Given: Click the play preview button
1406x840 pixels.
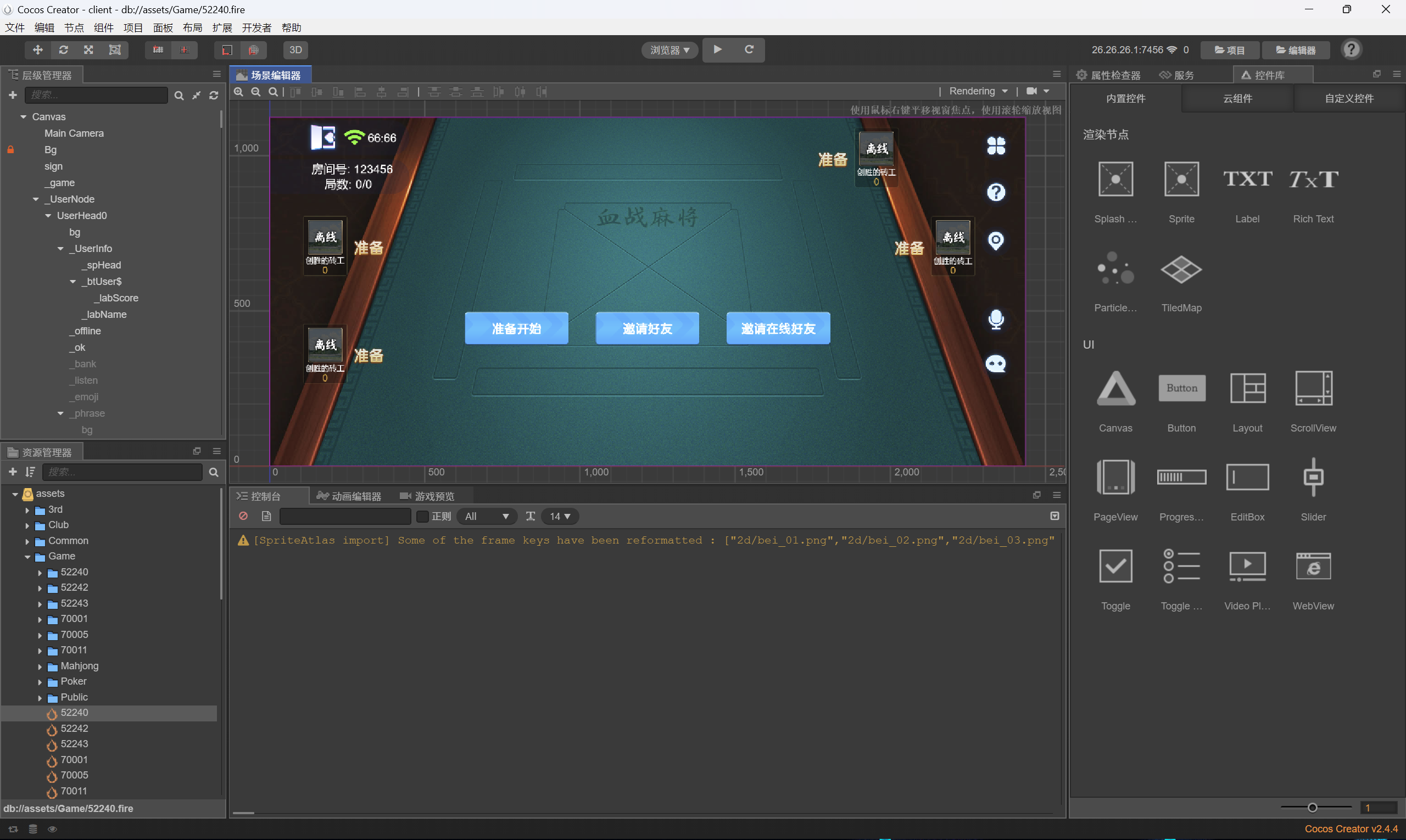Looking at the screenshot, I should click(717, 50).
